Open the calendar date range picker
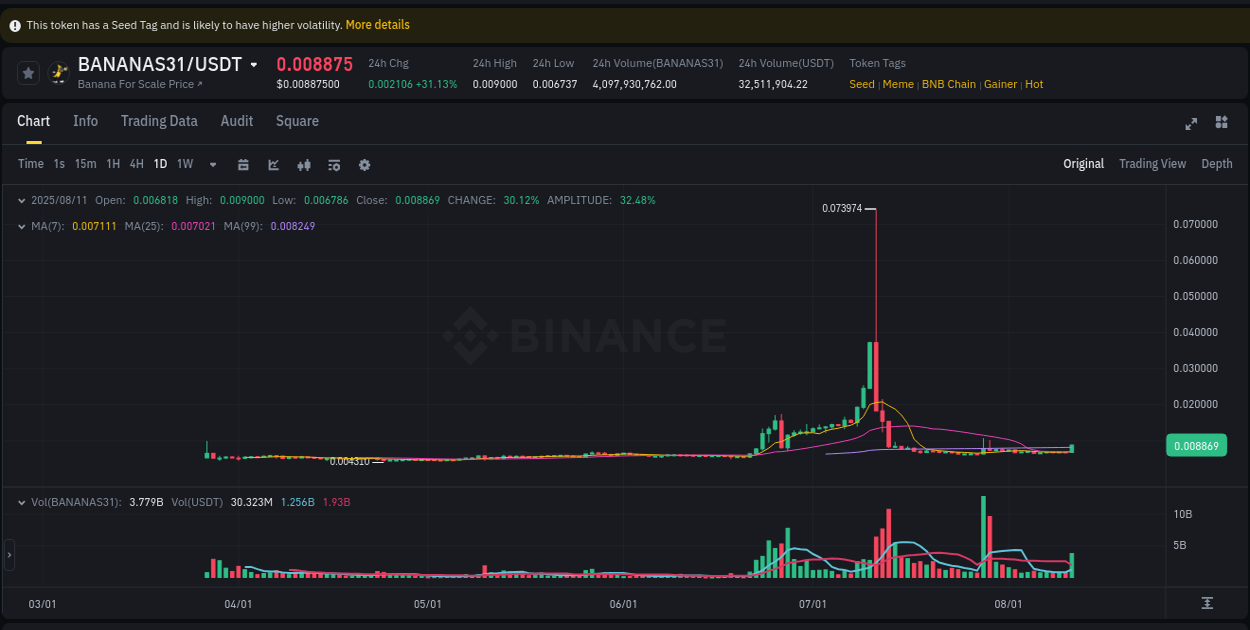Screen dimensions: 1250x630 tap(243, 163)
